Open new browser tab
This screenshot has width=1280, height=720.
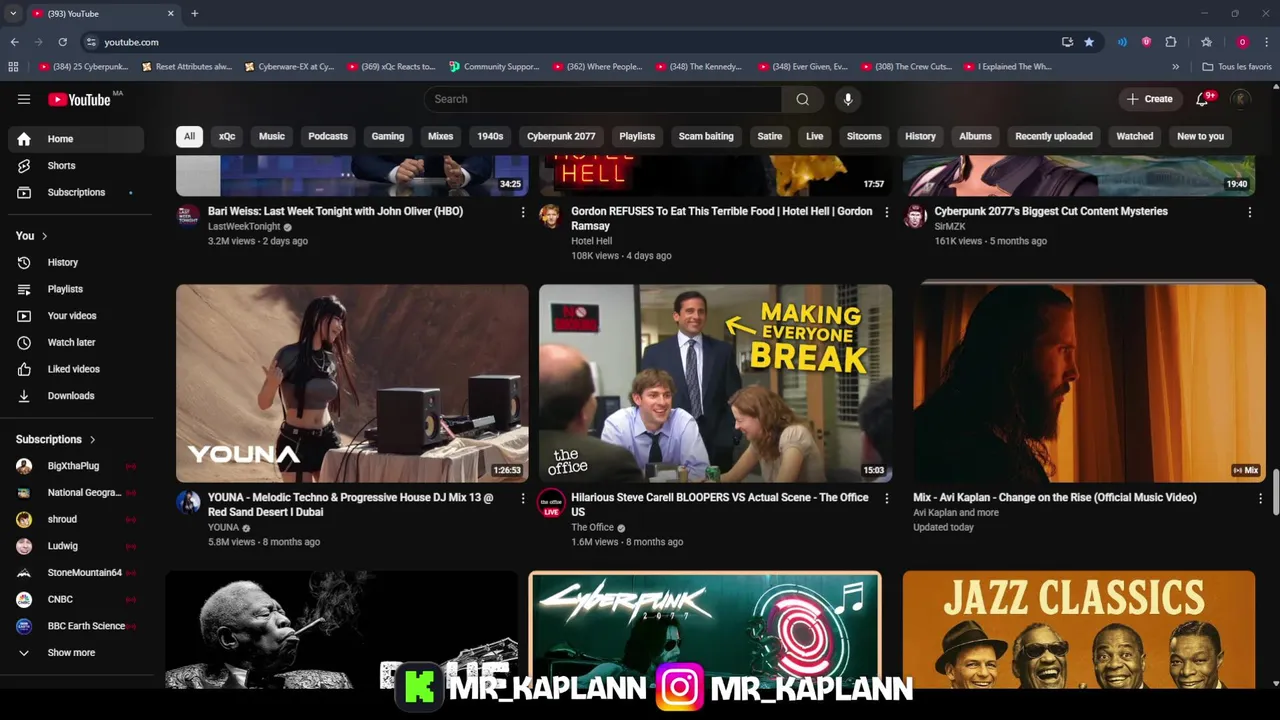(x=194, y=13)
